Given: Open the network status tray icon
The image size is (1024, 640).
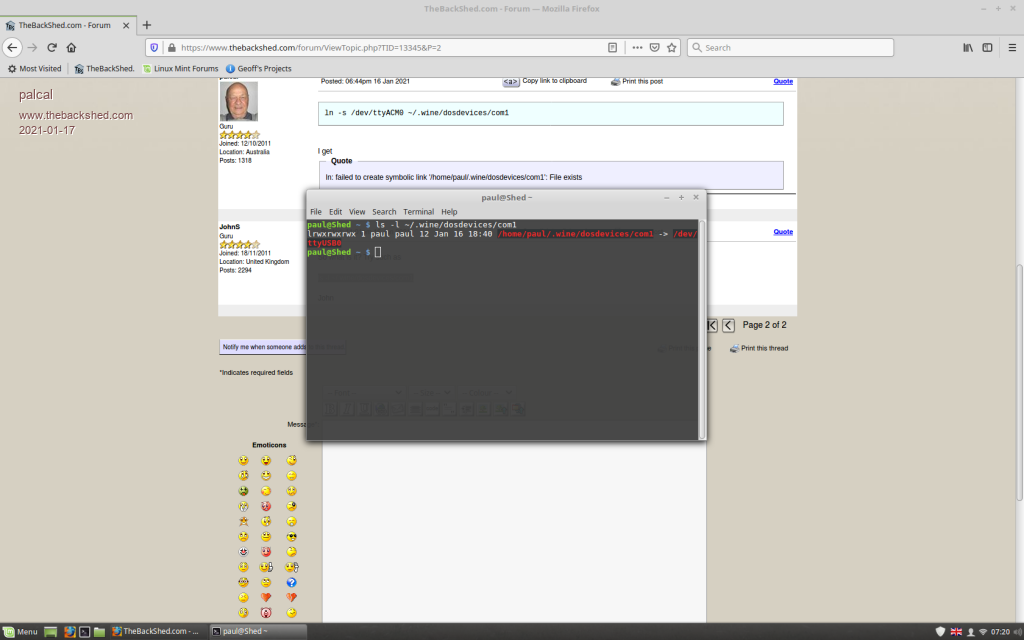Looking at the screenshot, I should (x=982, y=631).
